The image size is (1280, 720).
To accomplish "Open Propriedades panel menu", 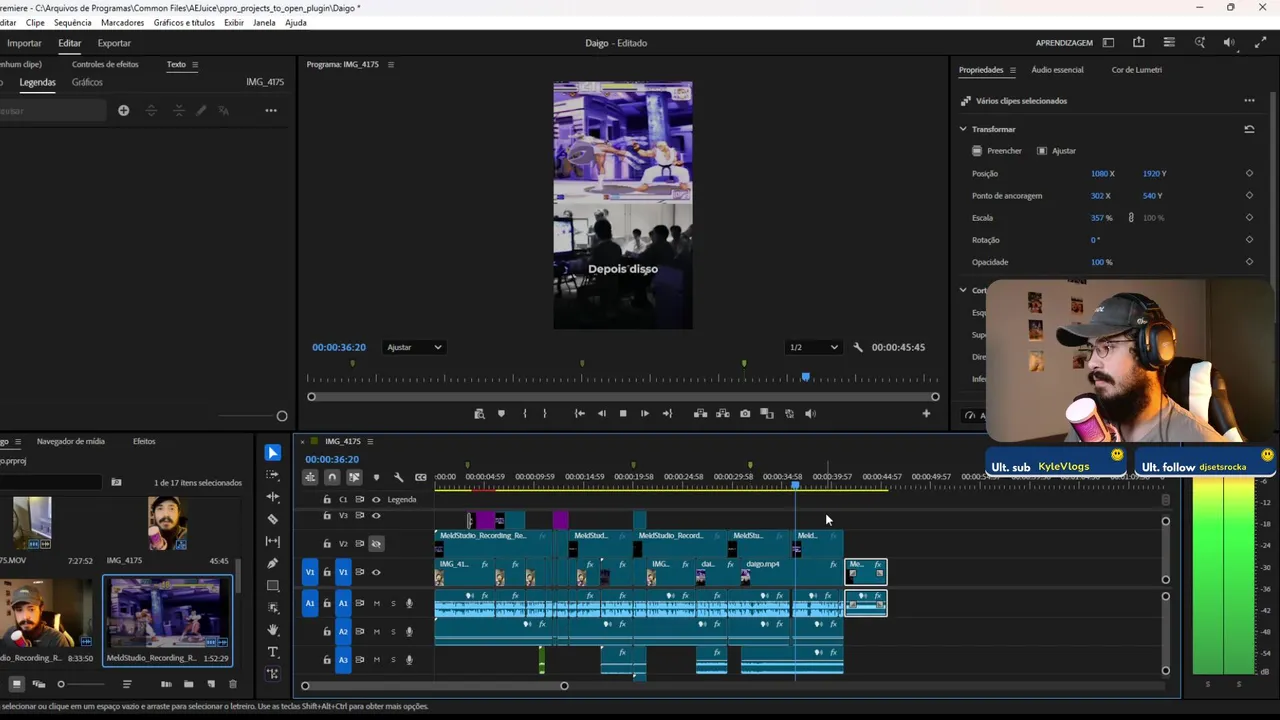I will click(1012, 70).
